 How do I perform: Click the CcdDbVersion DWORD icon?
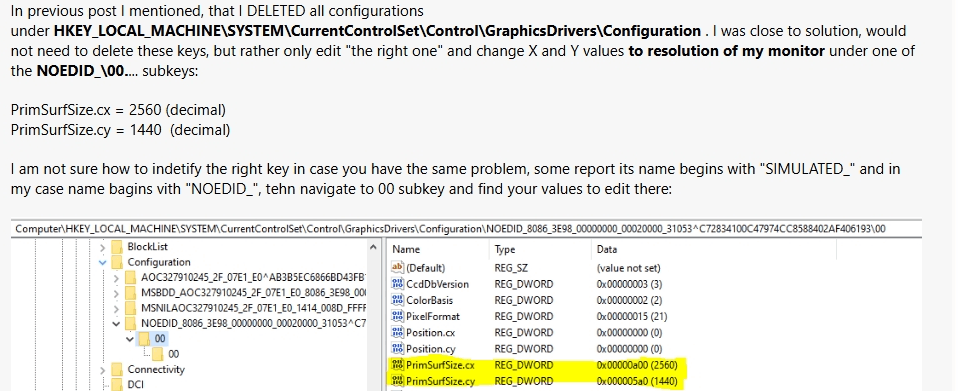(x=397, y=284)
